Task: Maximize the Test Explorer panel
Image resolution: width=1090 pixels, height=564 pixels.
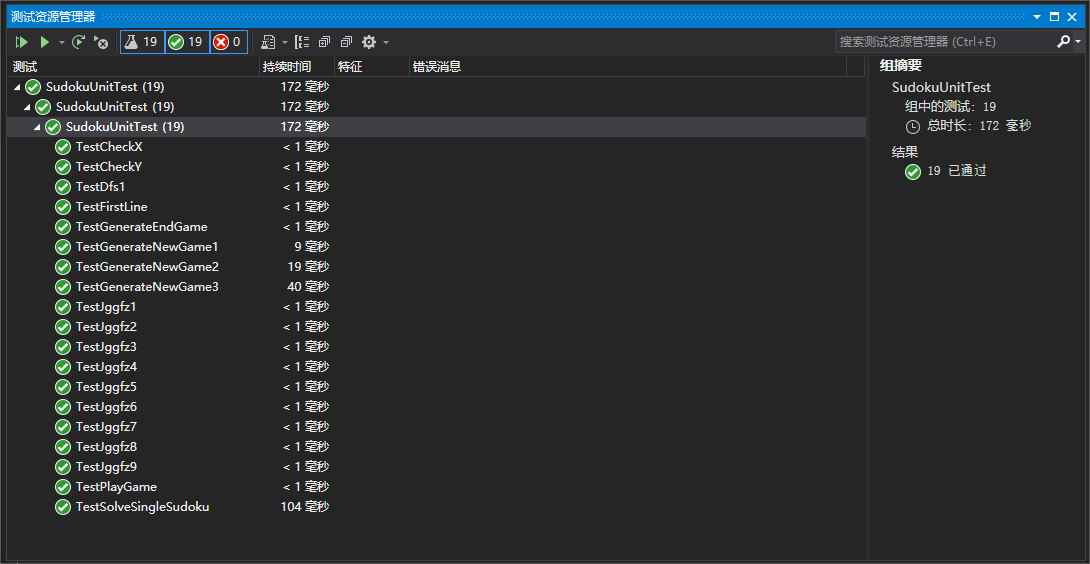Action: 1055,17
